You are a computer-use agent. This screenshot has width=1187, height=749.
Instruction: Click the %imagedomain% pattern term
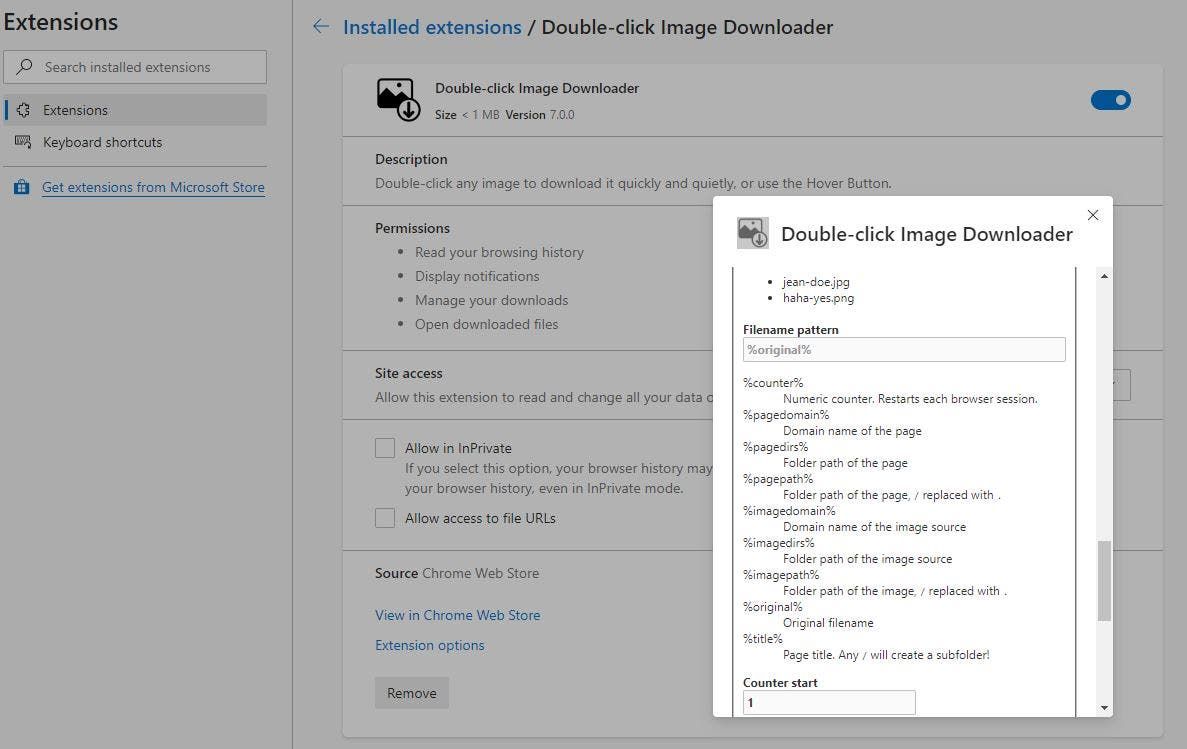789,510
